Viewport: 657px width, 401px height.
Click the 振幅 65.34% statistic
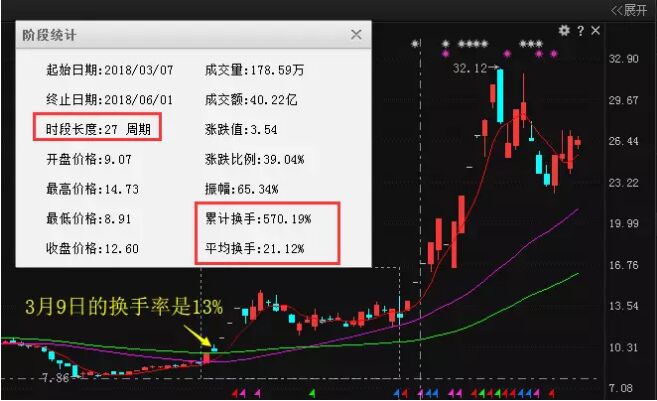point(241,188)
